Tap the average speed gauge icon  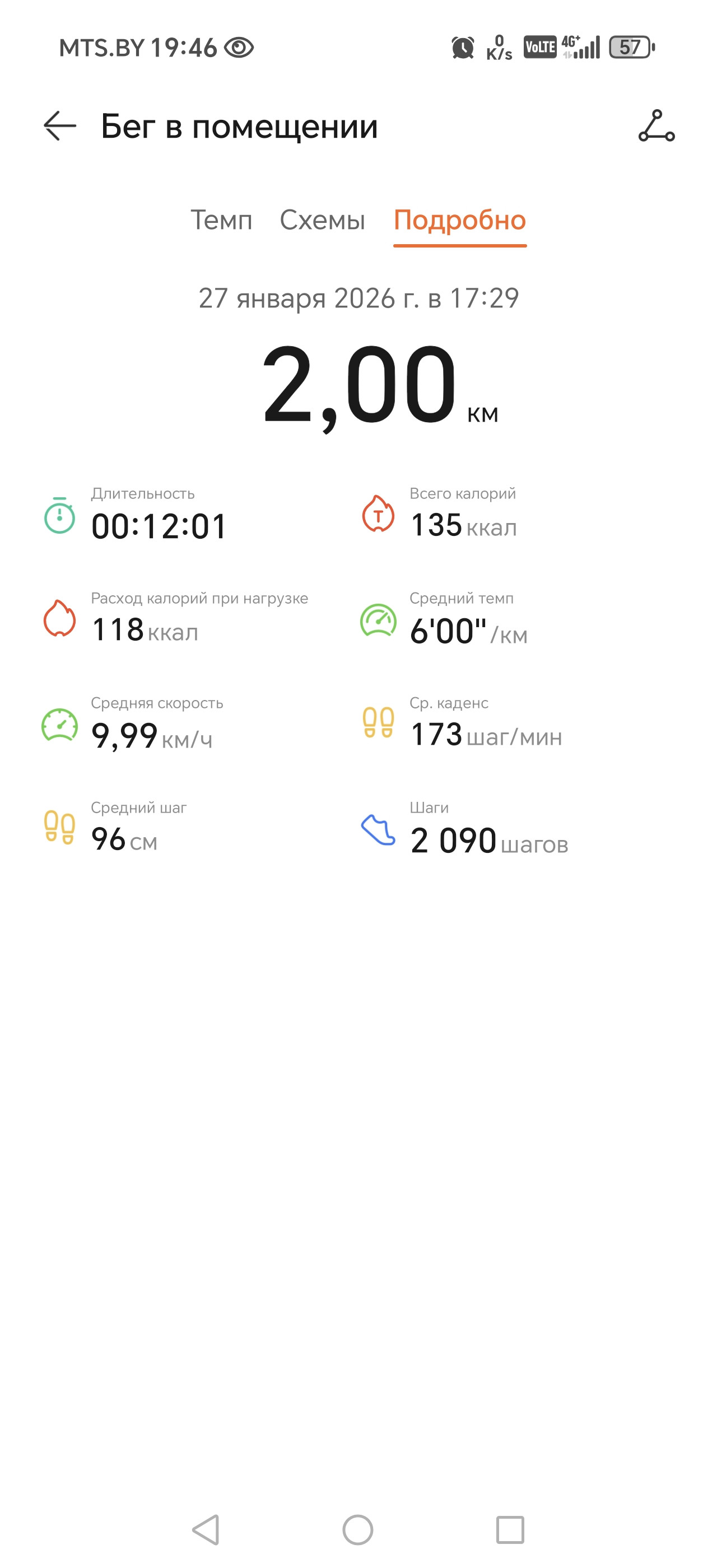click(x=59, y=724)
